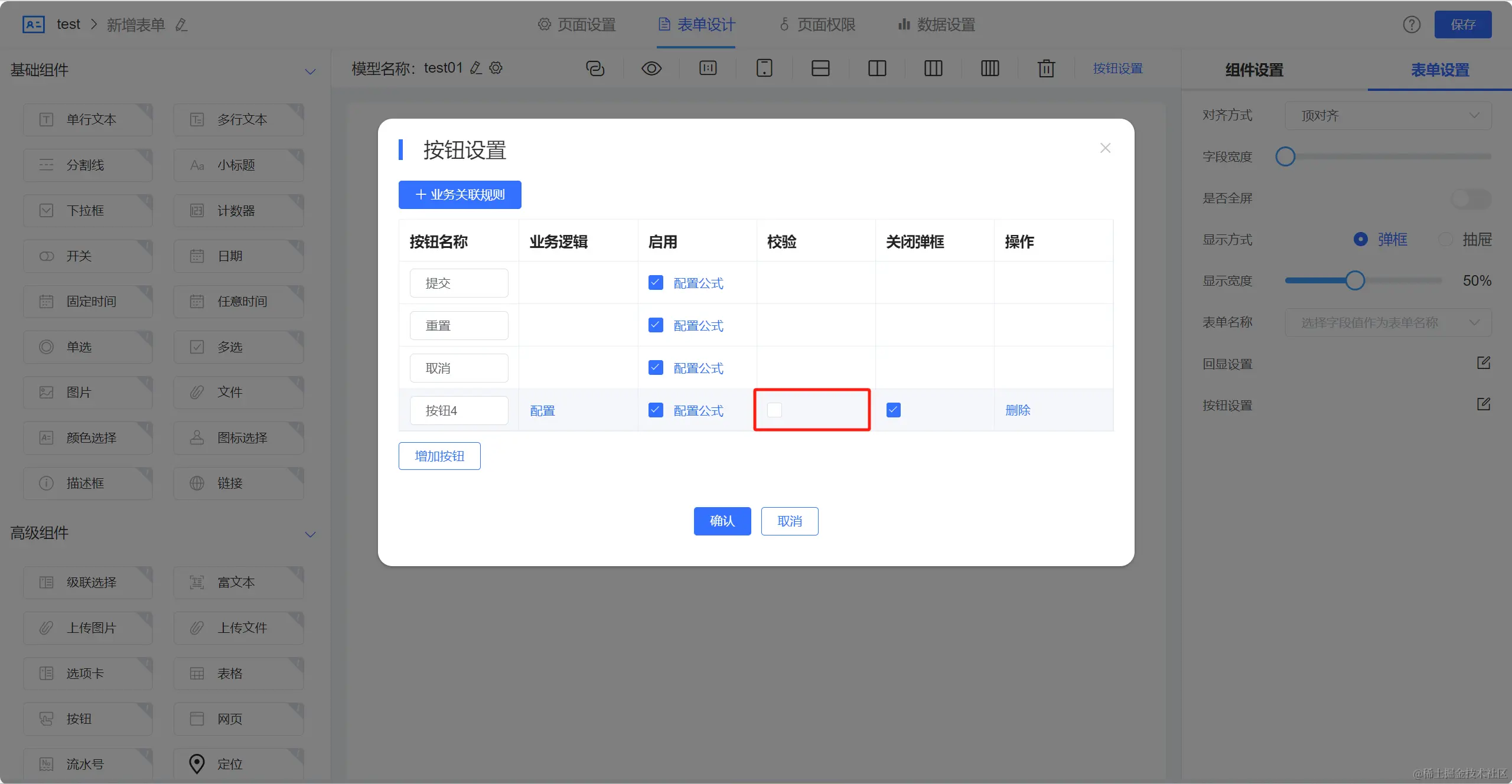Select the four-column layout icon
The width and height of the screenshot is (1512, 784).
(x=990, y=68)
